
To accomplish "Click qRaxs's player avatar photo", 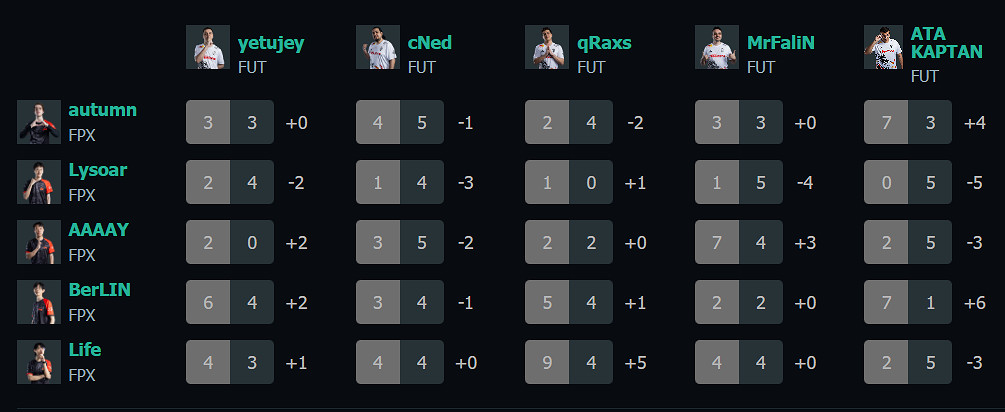I will (x=547, y=47).
